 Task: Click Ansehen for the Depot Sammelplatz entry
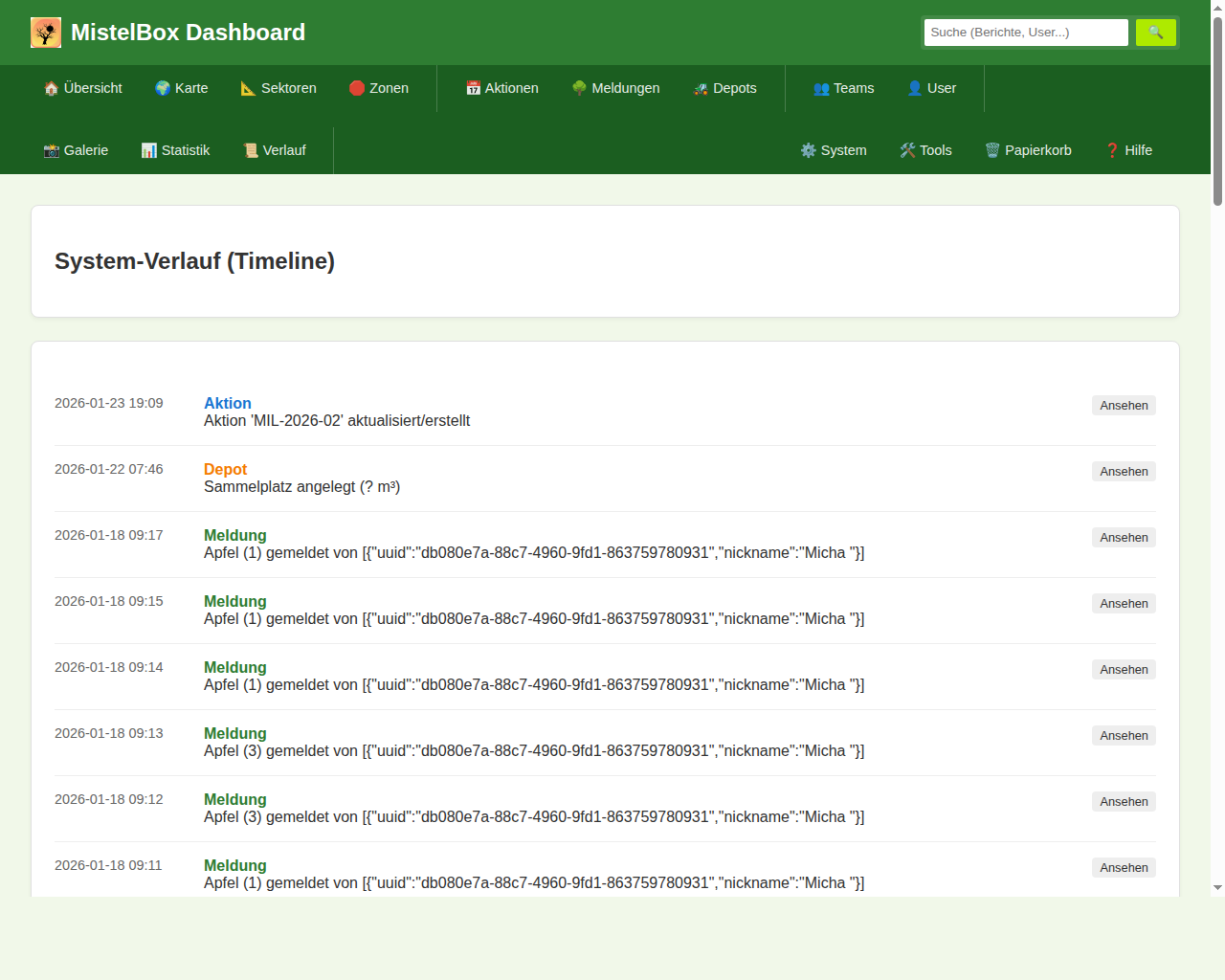[1124, 472]
